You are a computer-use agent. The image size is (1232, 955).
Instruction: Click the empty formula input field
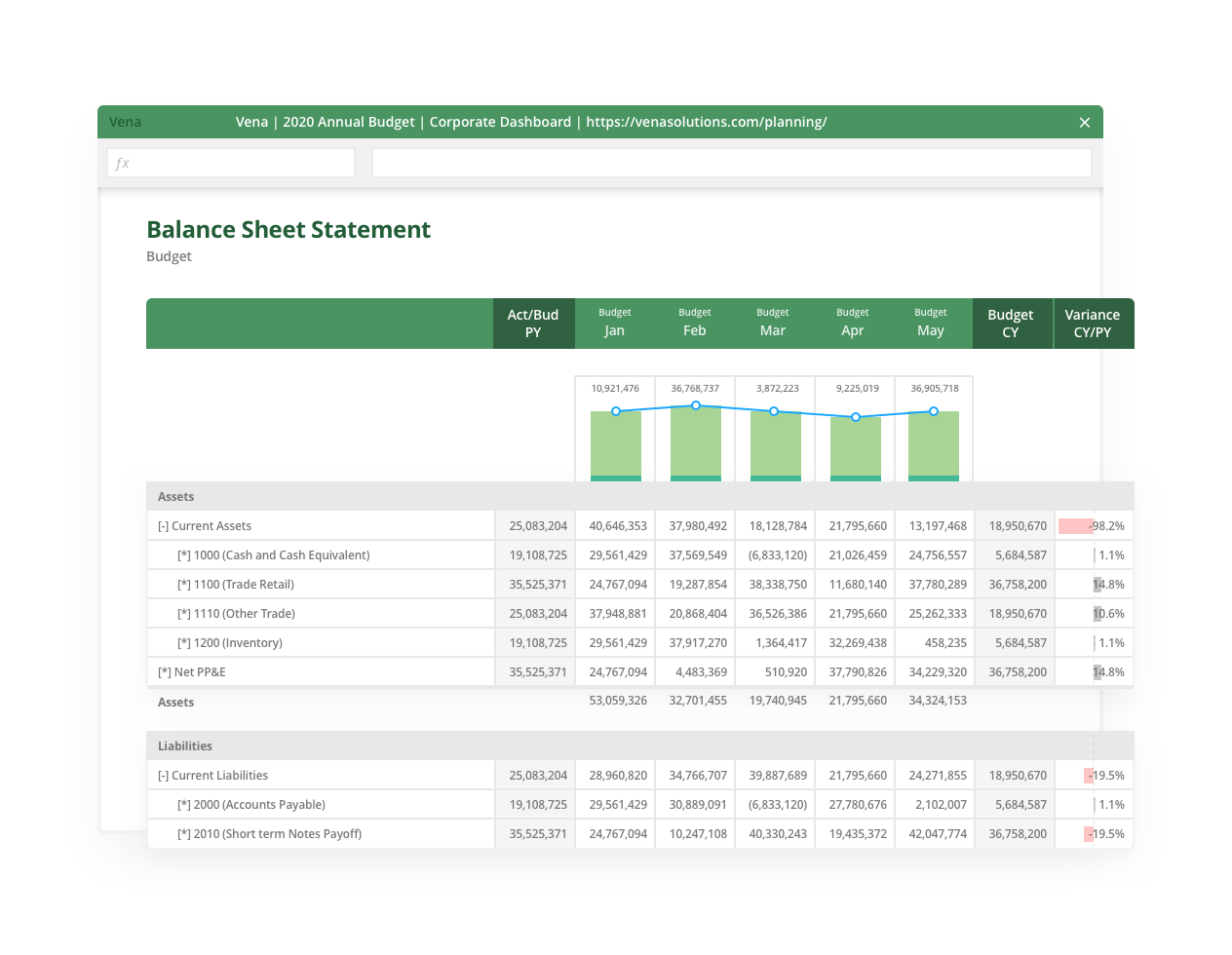pos(731,162)
